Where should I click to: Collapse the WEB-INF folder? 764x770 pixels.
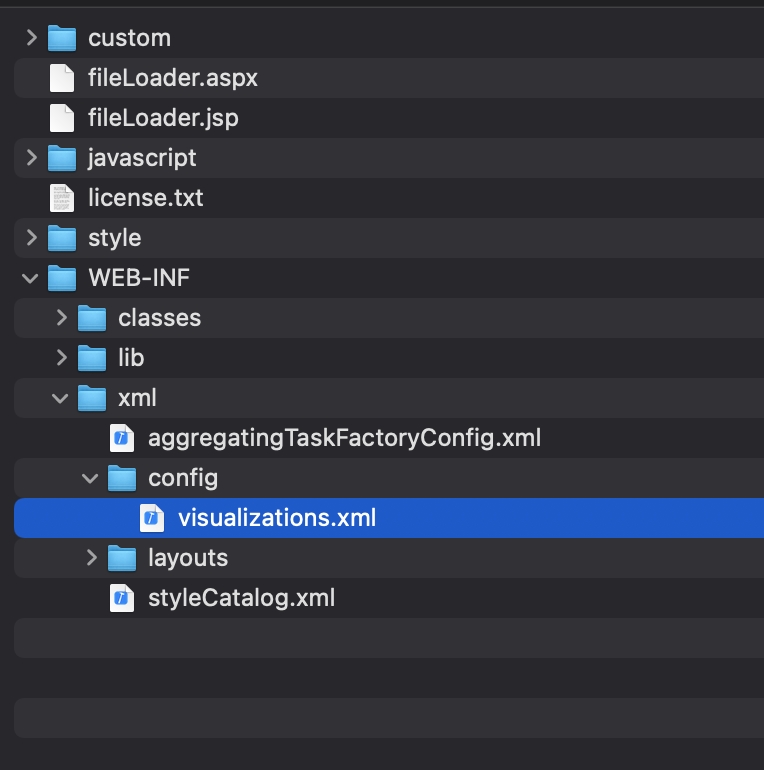(x=31, y=278)
